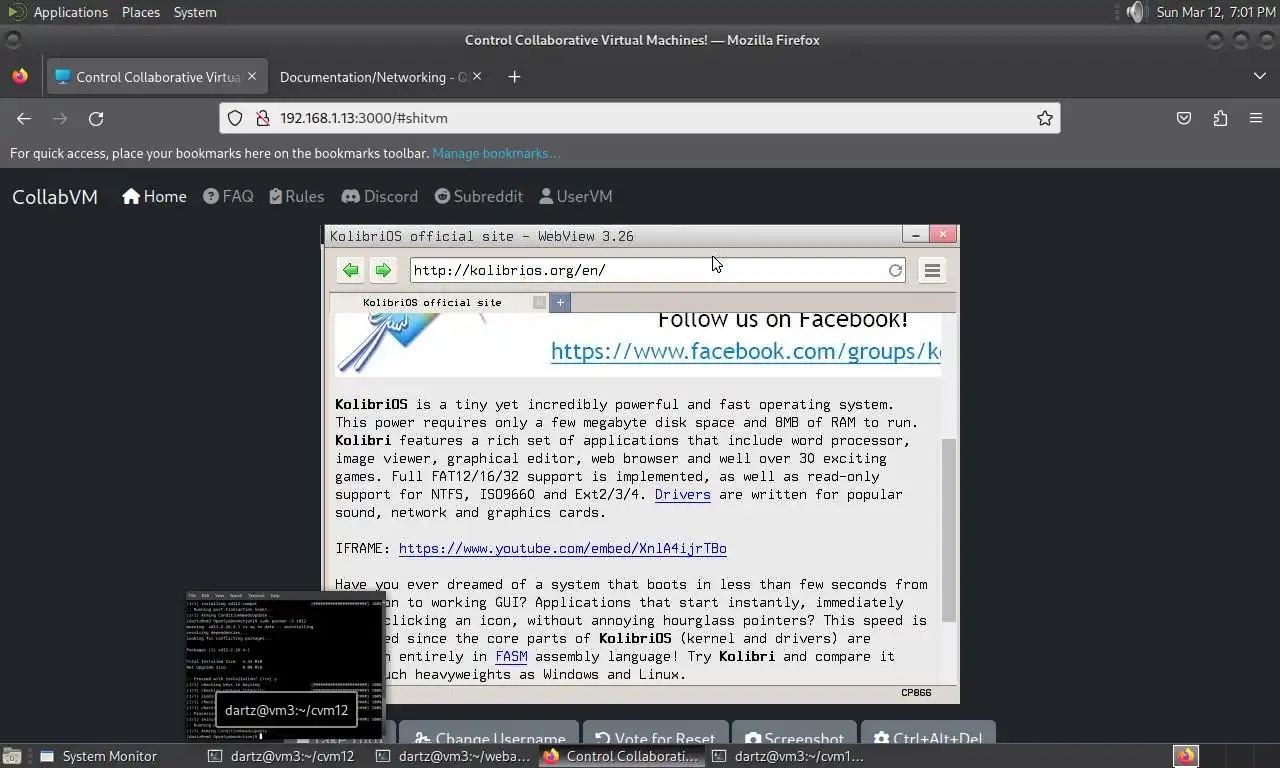Click the Firefox icon at bottom-right panel
The height and width of the screenshot is (768, 1280).
click(1186, 756)
